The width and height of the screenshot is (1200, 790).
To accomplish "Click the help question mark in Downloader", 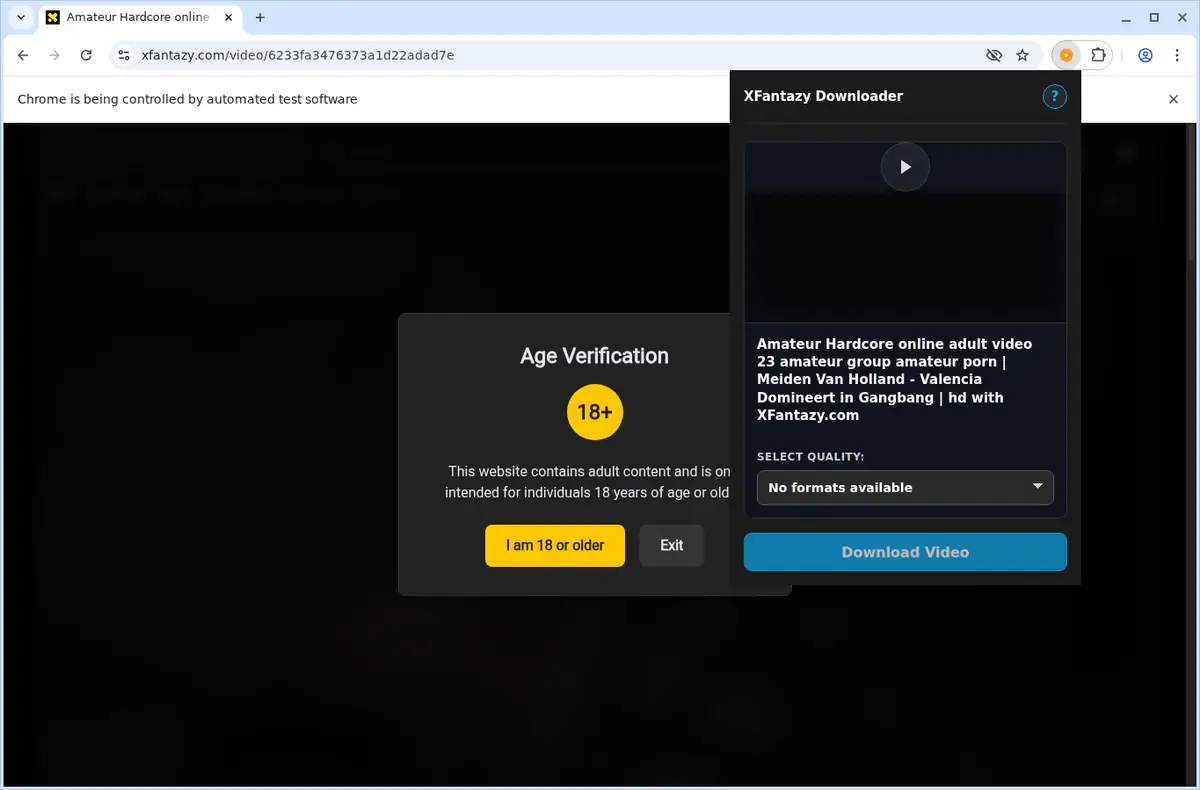I will [1054, 96].
